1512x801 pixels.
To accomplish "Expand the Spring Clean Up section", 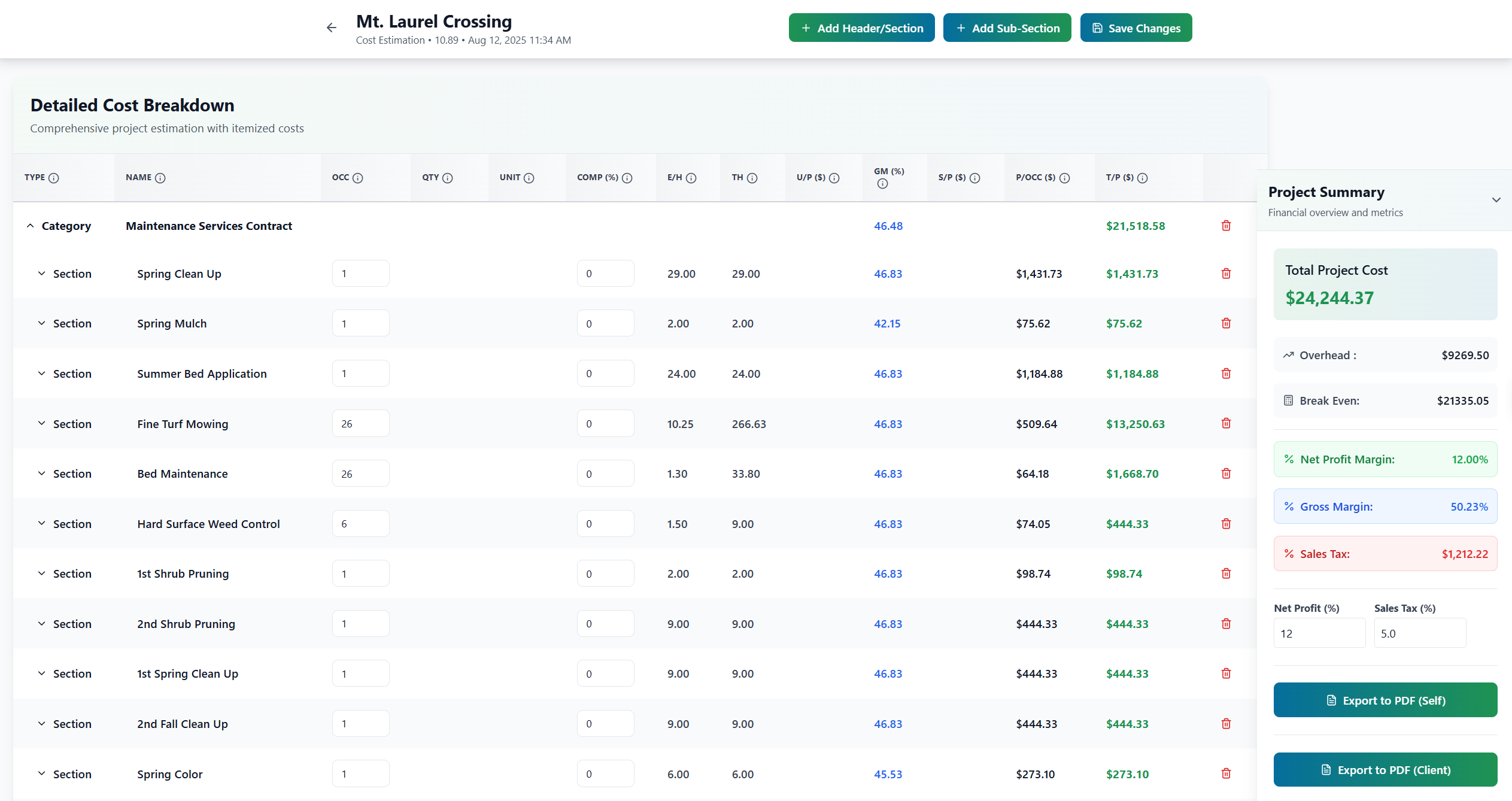I will 41,274.
